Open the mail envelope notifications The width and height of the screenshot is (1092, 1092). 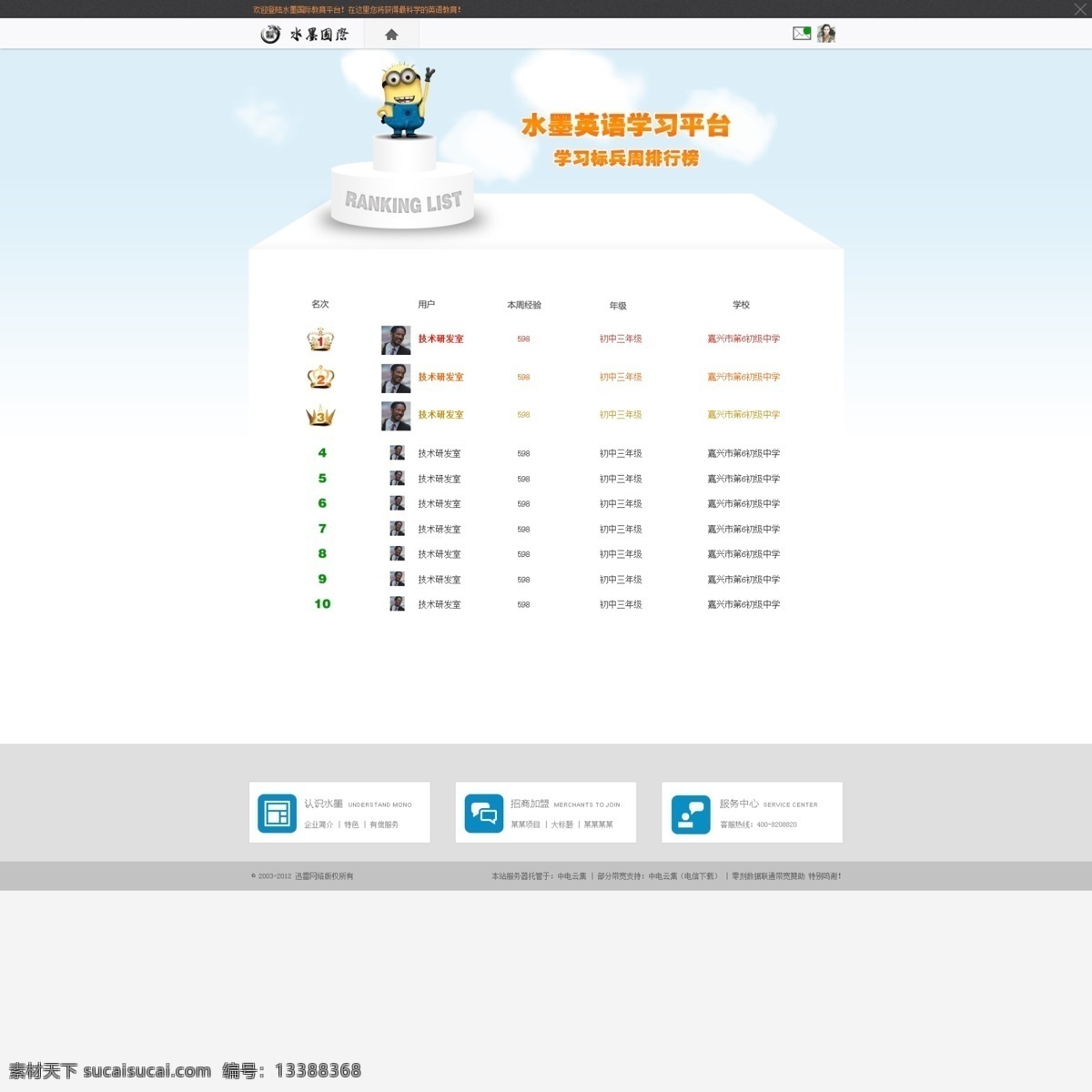point(802,34)
